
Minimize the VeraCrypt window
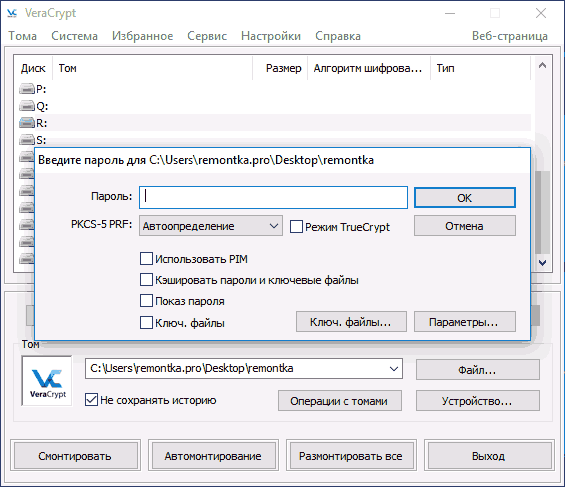(x=450, y=13)
